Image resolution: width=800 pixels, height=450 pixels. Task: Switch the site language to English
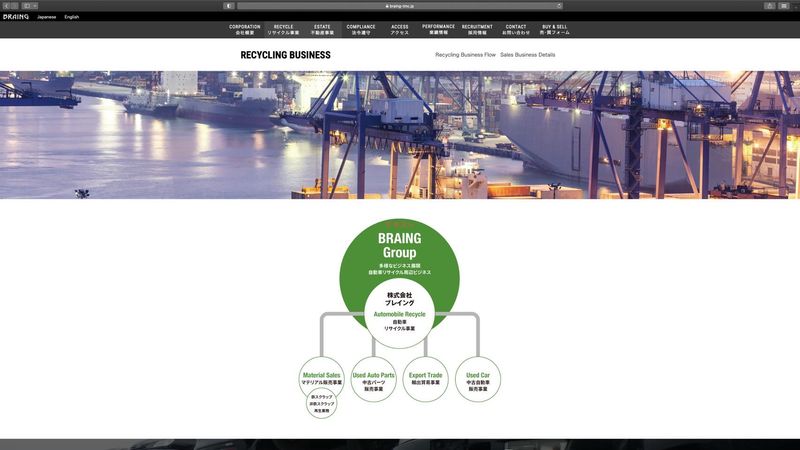point(72,17)
